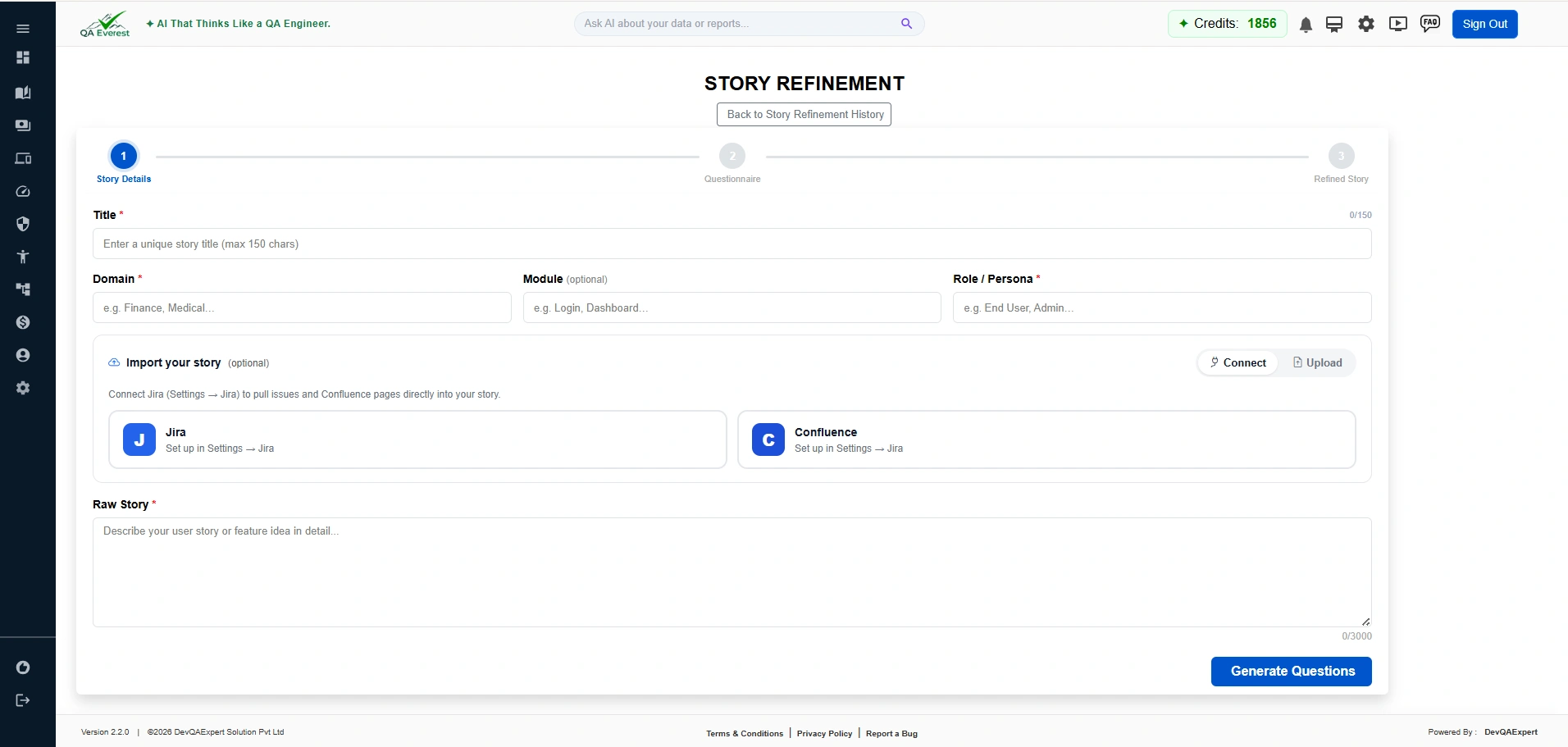Image resolution: width=1568 pixels, height=747 pixels.
Task: Open the DevQAExpert powered-by link
Action: point(1511,732)
